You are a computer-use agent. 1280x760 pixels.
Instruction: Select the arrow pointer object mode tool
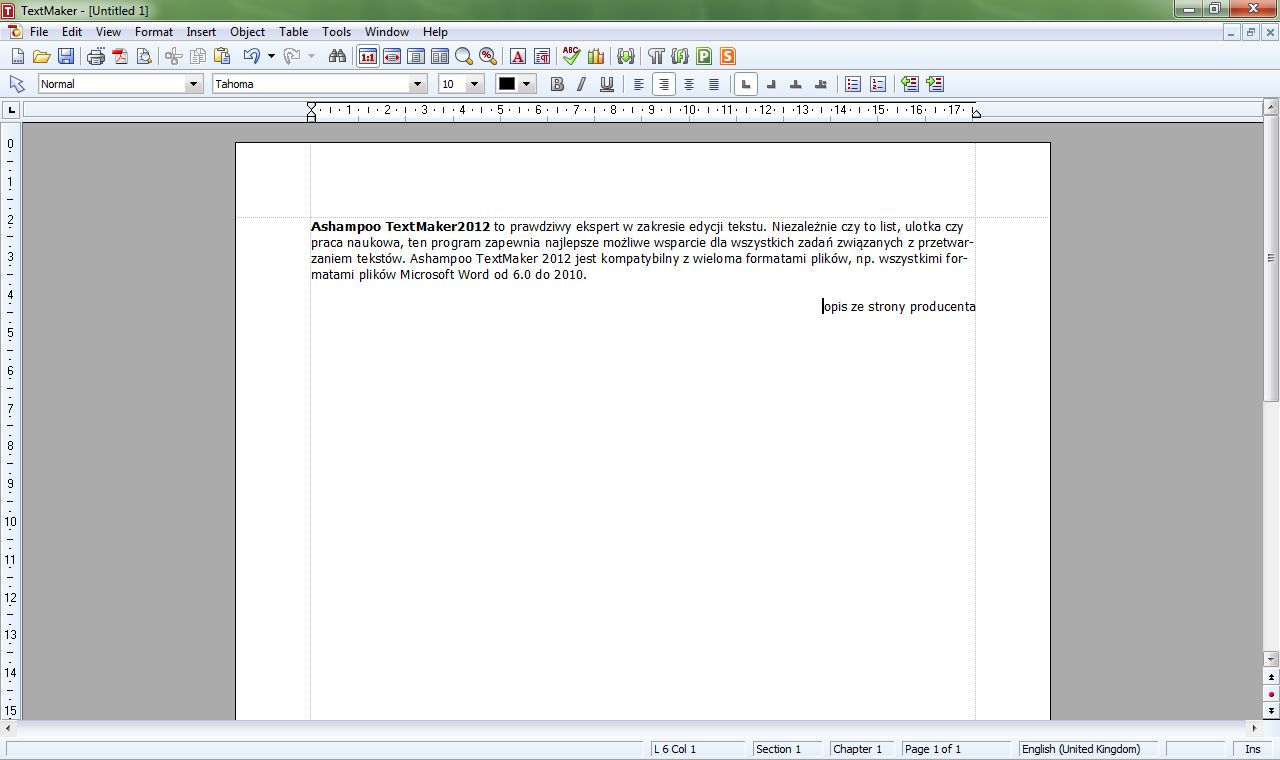(17, 84)
